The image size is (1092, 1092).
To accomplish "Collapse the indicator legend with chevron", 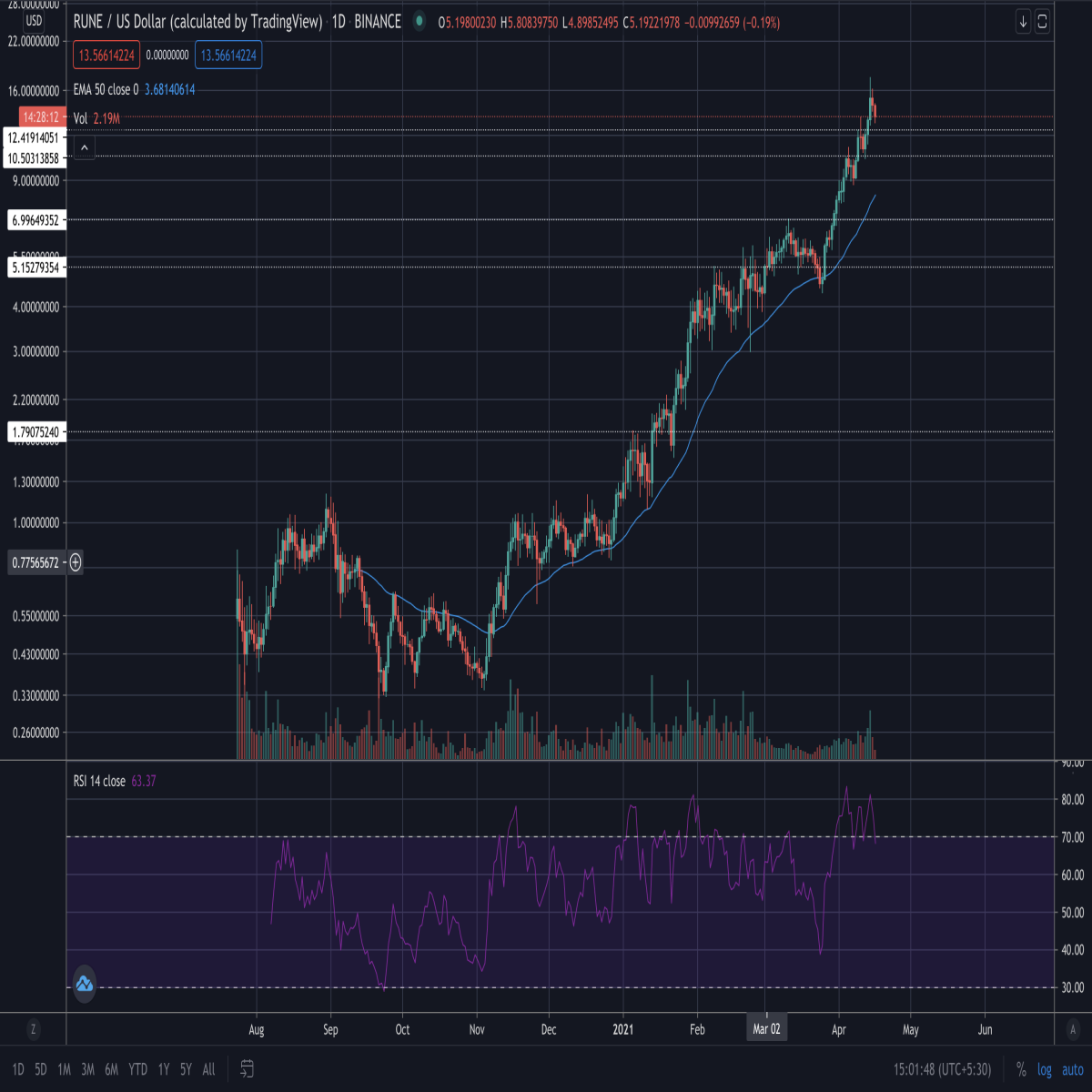I will (x=84, y=147).
